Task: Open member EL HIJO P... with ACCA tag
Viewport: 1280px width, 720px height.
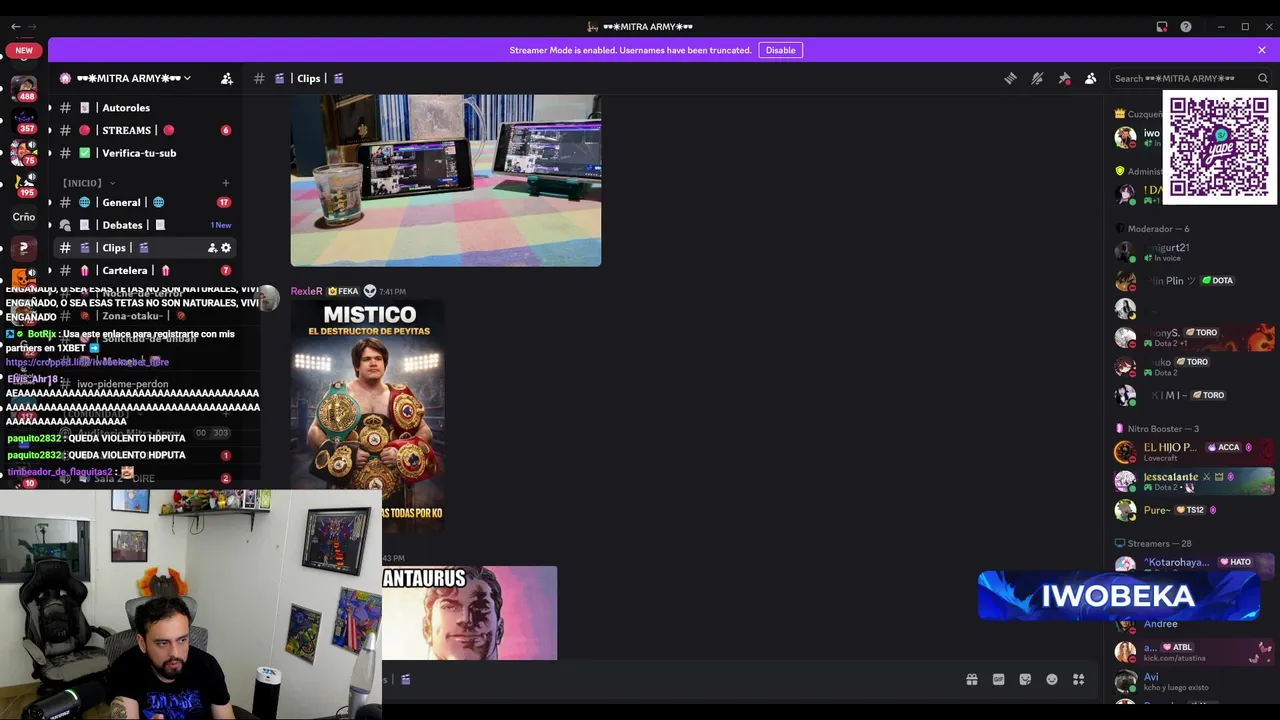Action: [1194, 452]
